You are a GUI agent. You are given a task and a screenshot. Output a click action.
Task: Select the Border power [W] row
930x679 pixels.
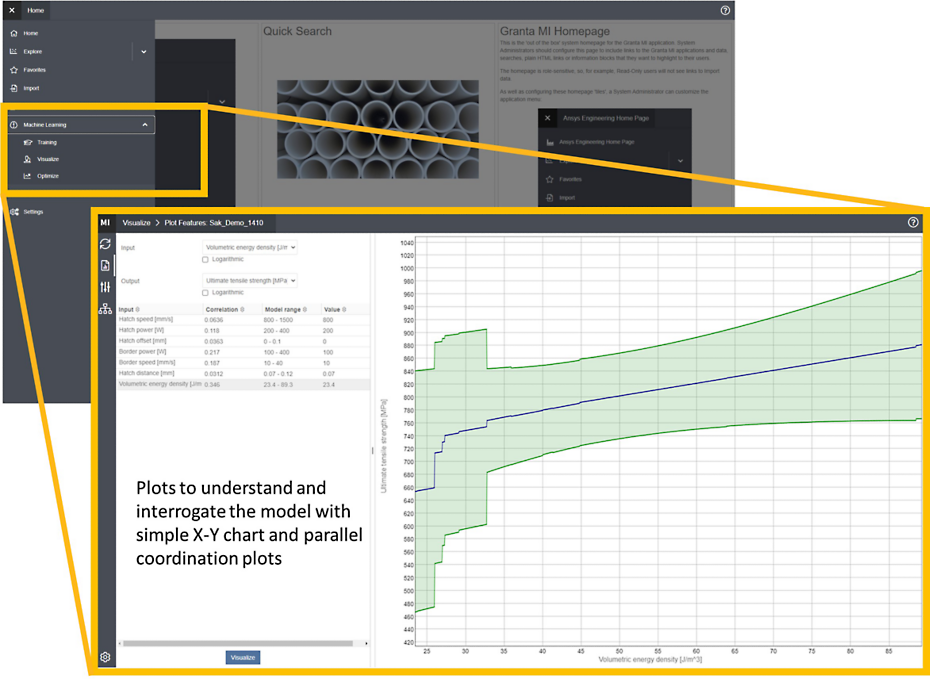pyautogui.click(x=243, y=352)
